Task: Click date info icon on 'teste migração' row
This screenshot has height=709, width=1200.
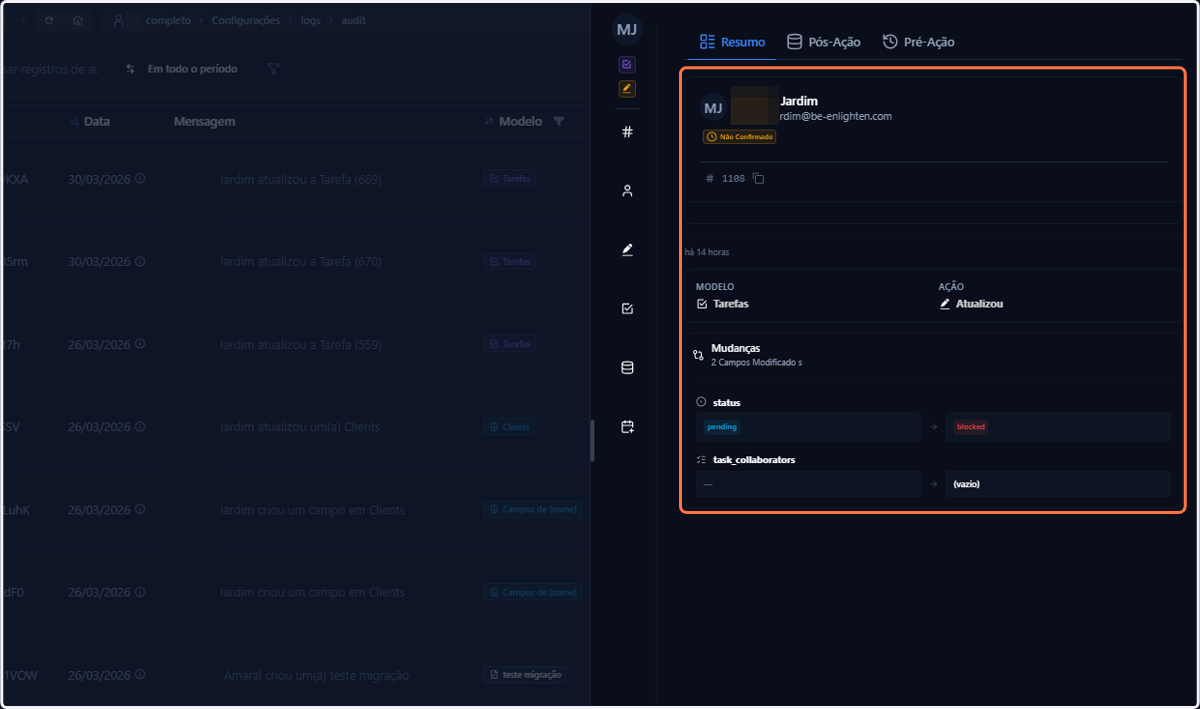Action: point(140,675)
